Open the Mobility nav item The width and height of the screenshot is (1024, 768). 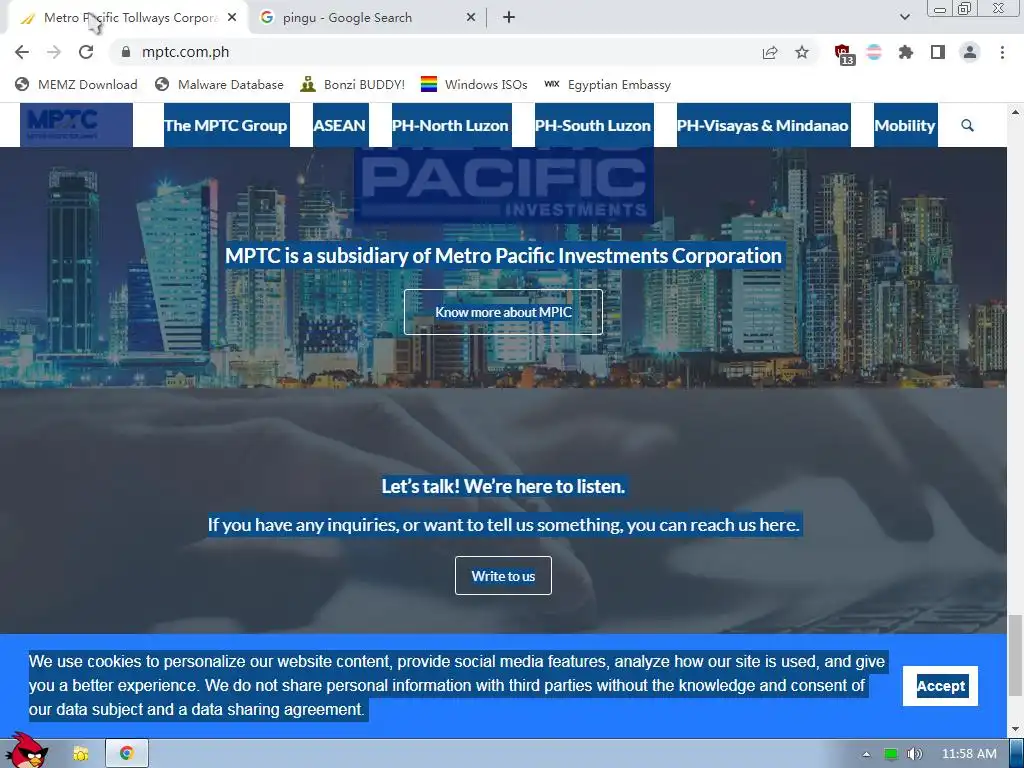pyautogui.click(x=905, y=125)
